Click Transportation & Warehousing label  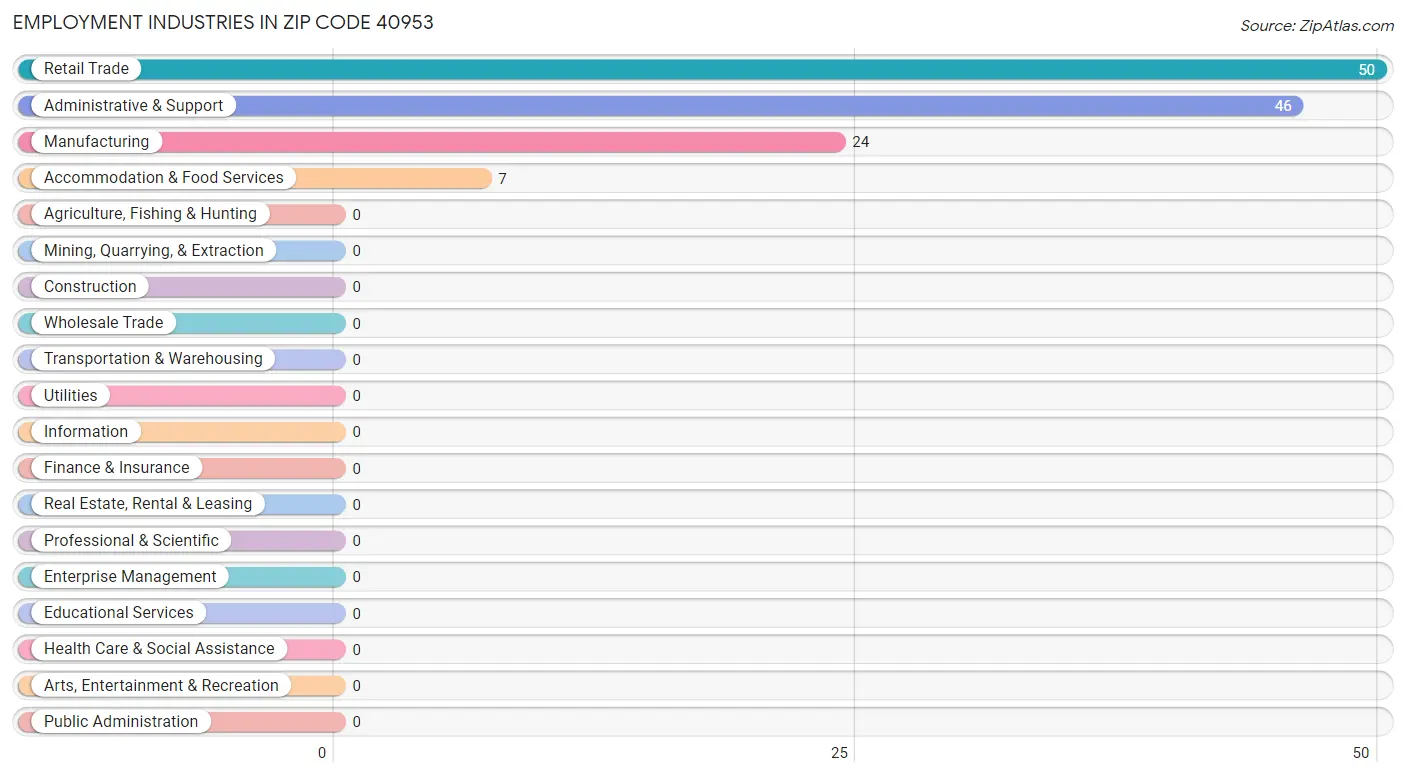pos(153,359)
